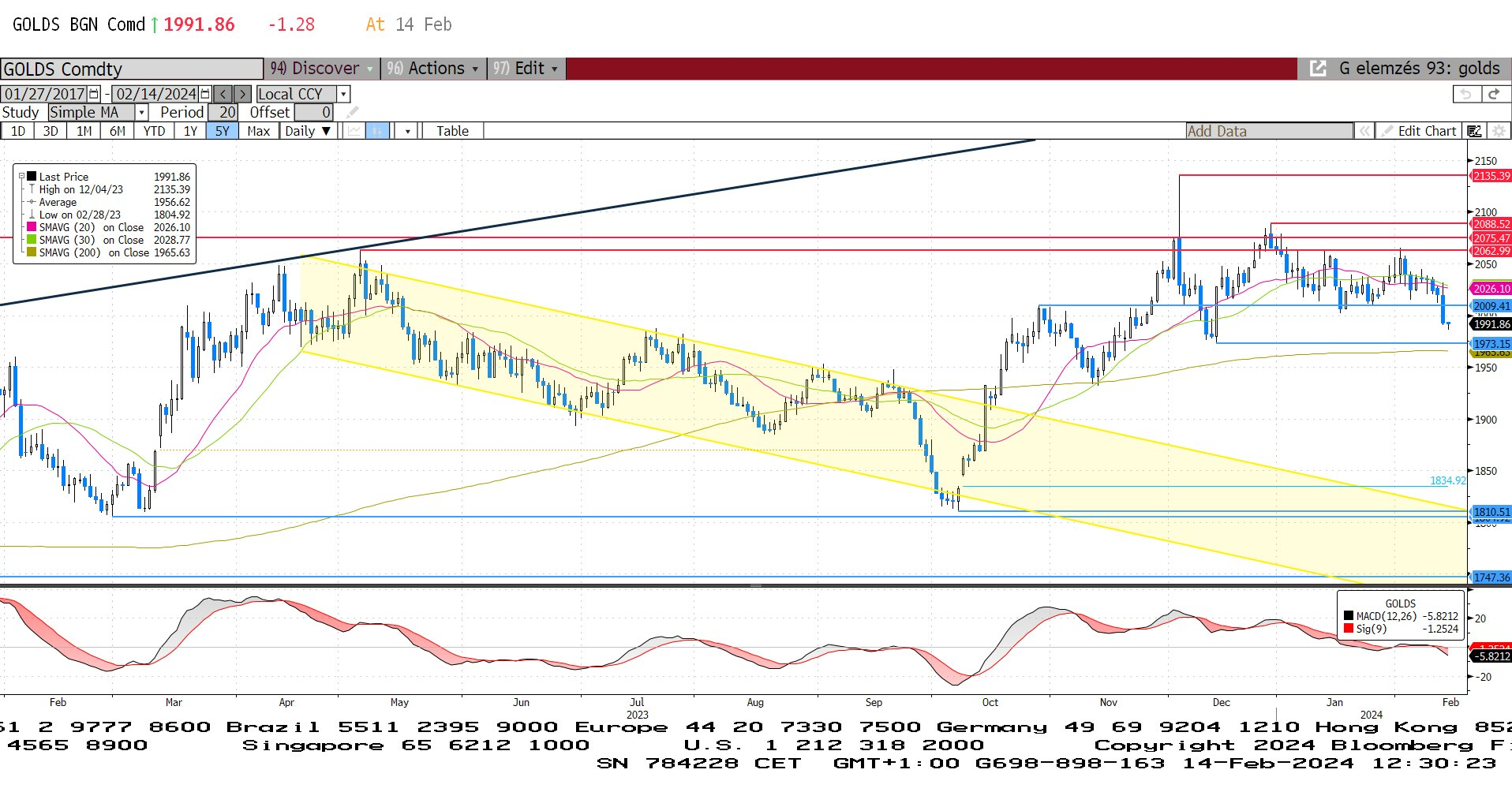
Task: Expand the Local CCY currency dropdown
Action: [343, 94]
